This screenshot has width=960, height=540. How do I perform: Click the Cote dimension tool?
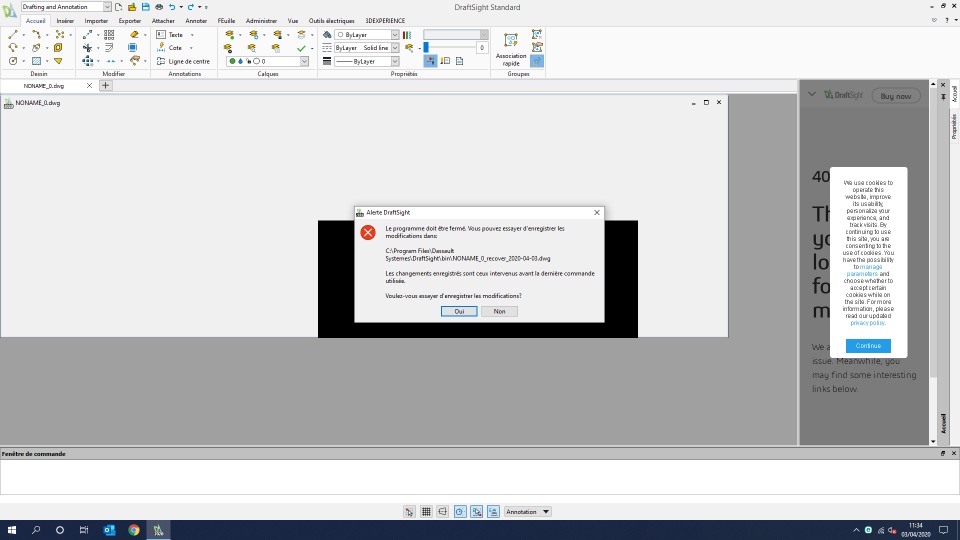pos(170,48)
